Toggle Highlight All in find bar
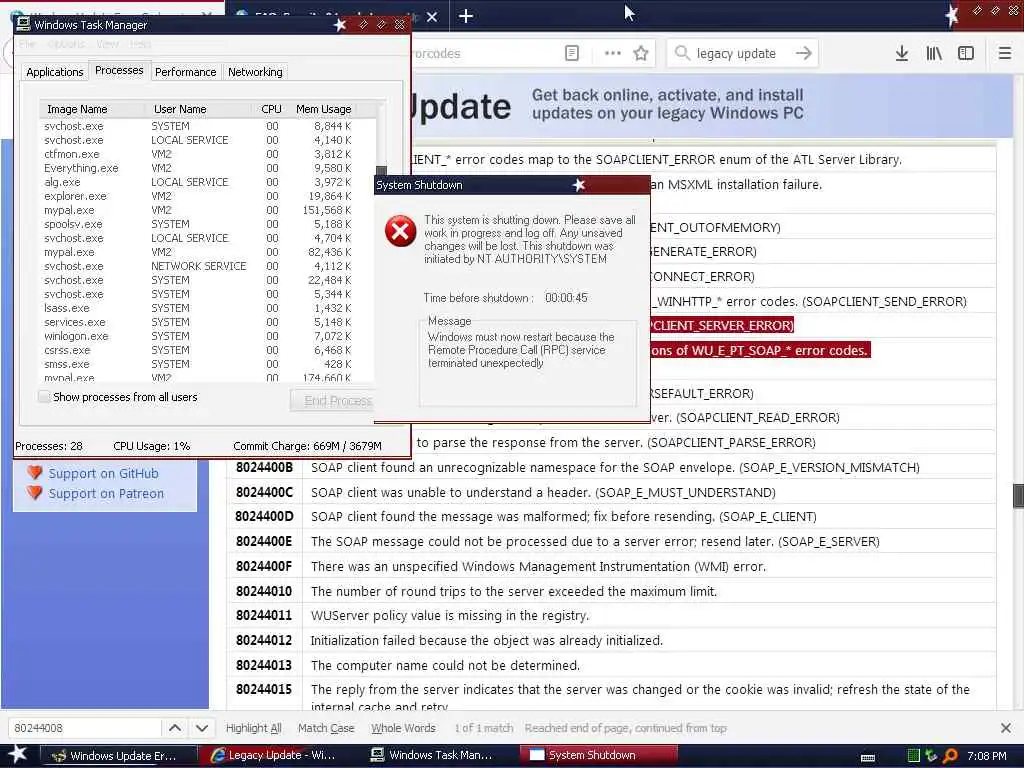Image resolution: width=1024 pixels, height=768 pixels. (253, 728)
